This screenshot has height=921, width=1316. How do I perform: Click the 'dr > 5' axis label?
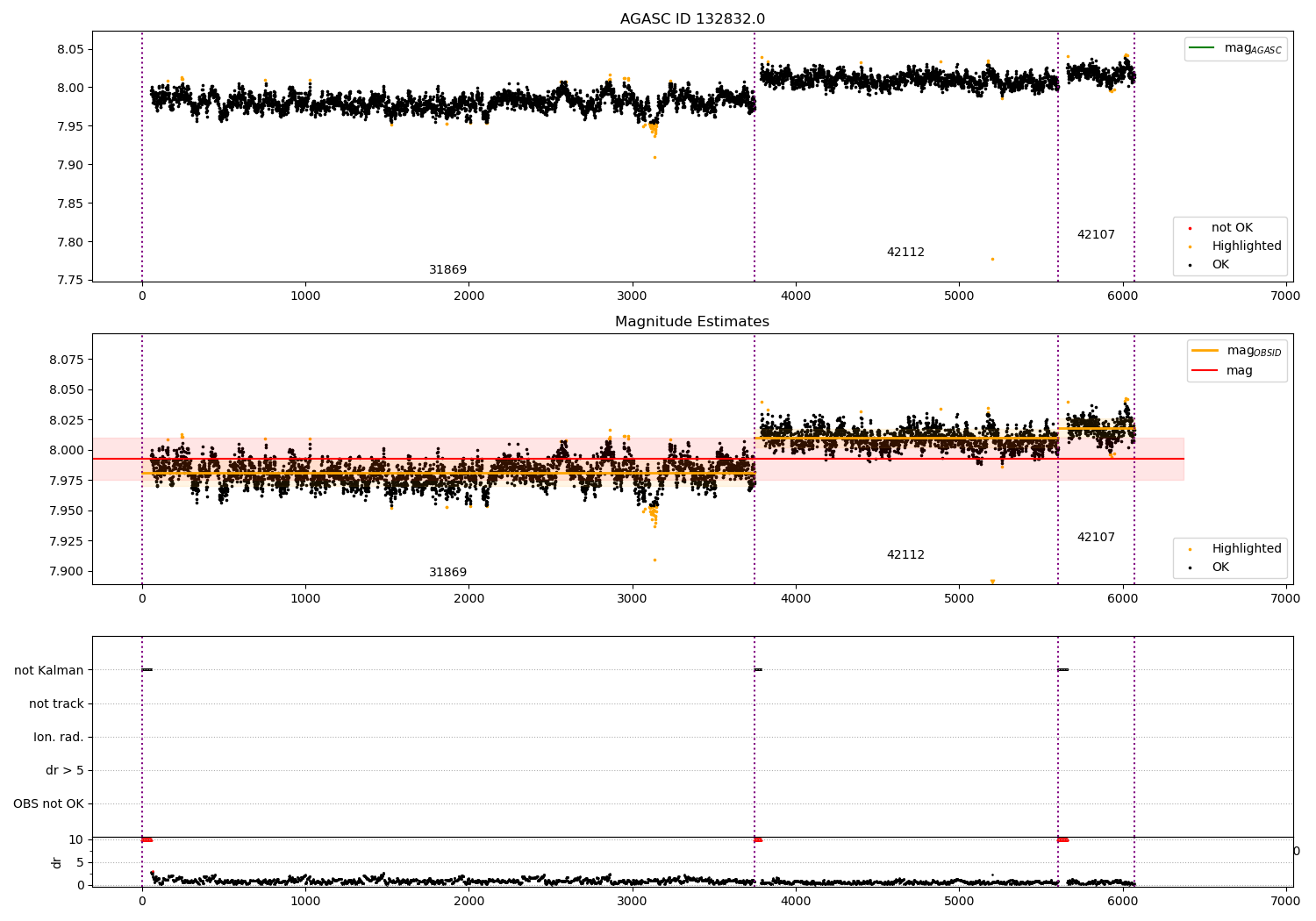(x=65, y=771)
